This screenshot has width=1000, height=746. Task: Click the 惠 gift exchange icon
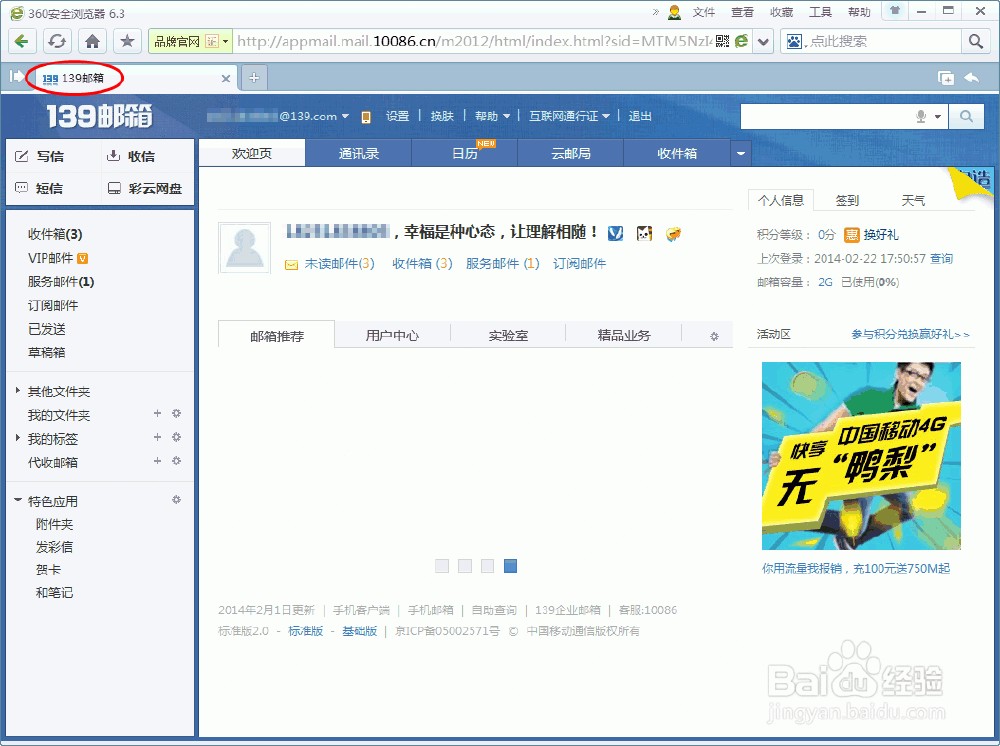851,235
